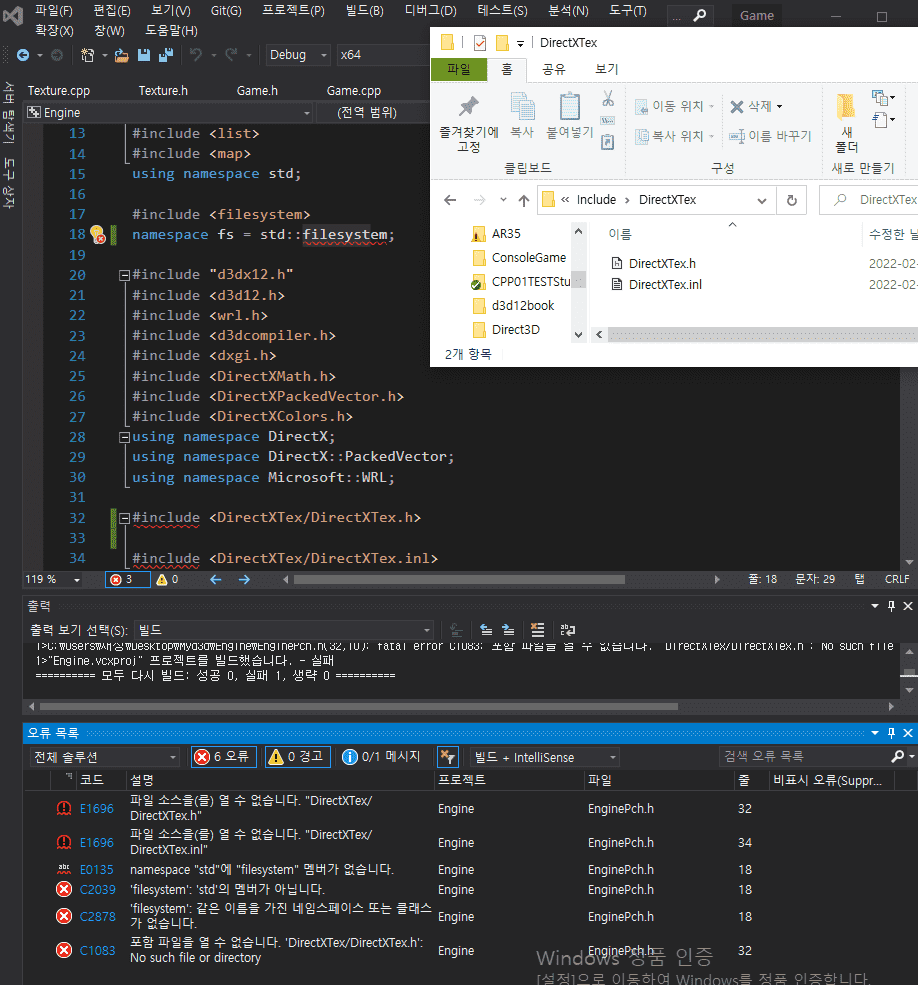The image size is (918, 985).
Task: Click the Delete X icon in Explorer ribbon
Action: point(737,107)
